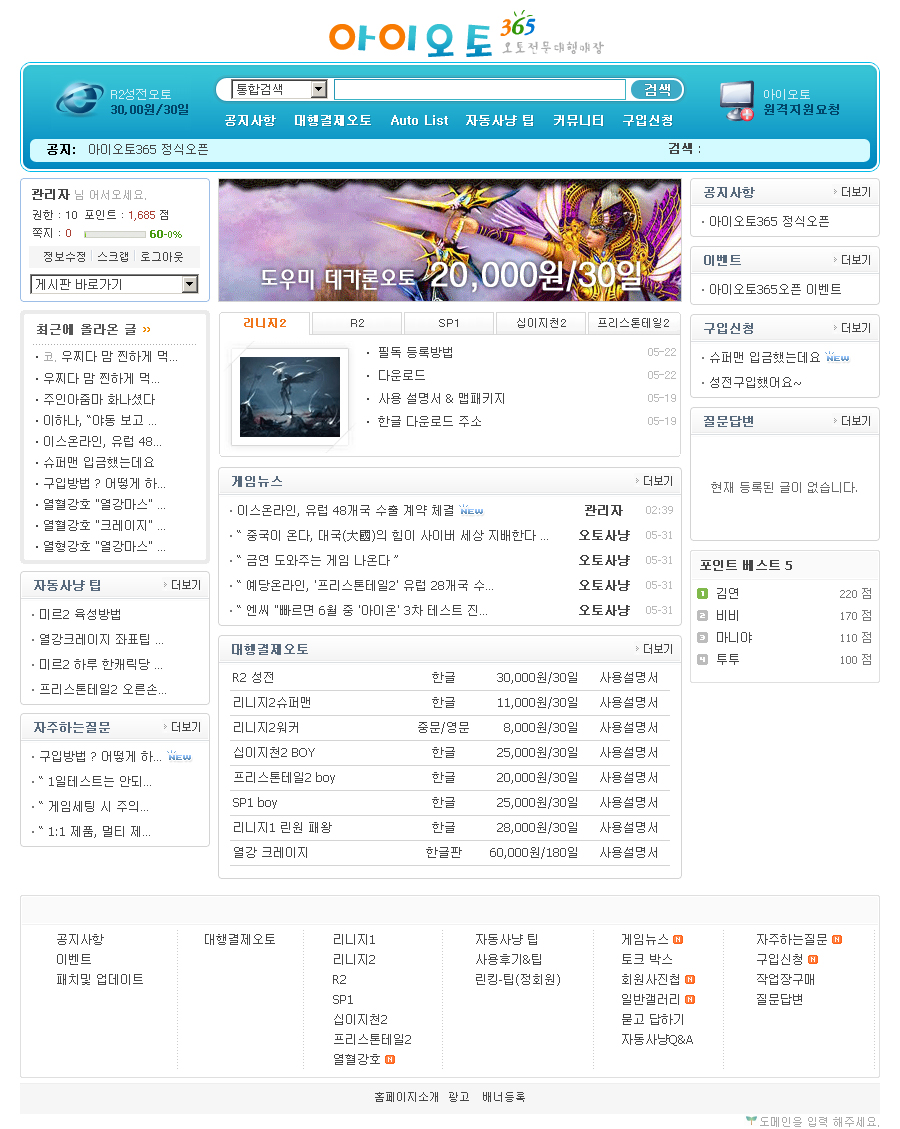Click the remote support monitor icon
This screenshot has height=1129, width=900.
737,101
